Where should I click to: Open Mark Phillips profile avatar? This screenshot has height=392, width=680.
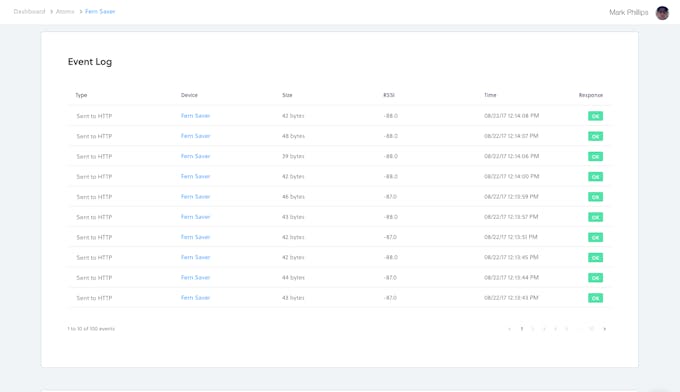(662, 13)
